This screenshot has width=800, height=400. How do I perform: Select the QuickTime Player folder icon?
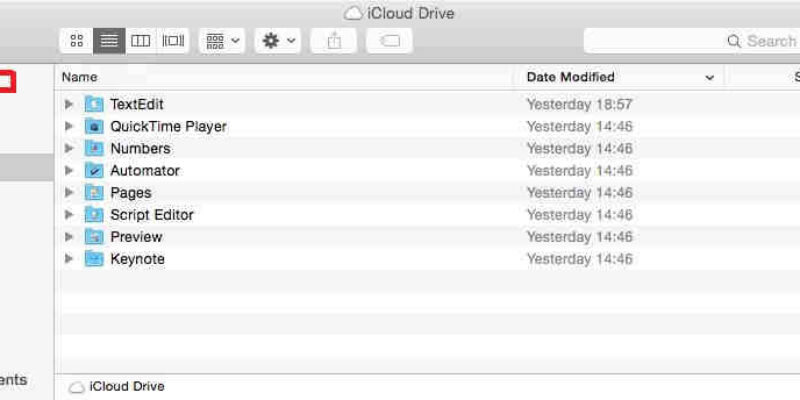pos(94,126)
